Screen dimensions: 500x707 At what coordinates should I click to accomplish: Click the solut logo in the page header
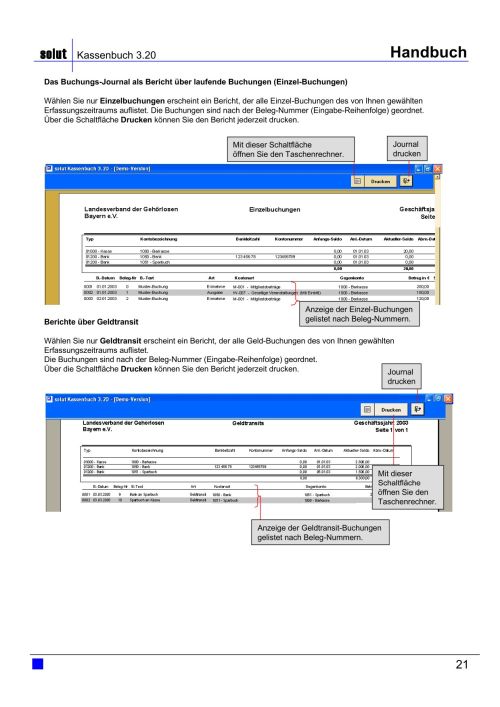tap(53, 54)
